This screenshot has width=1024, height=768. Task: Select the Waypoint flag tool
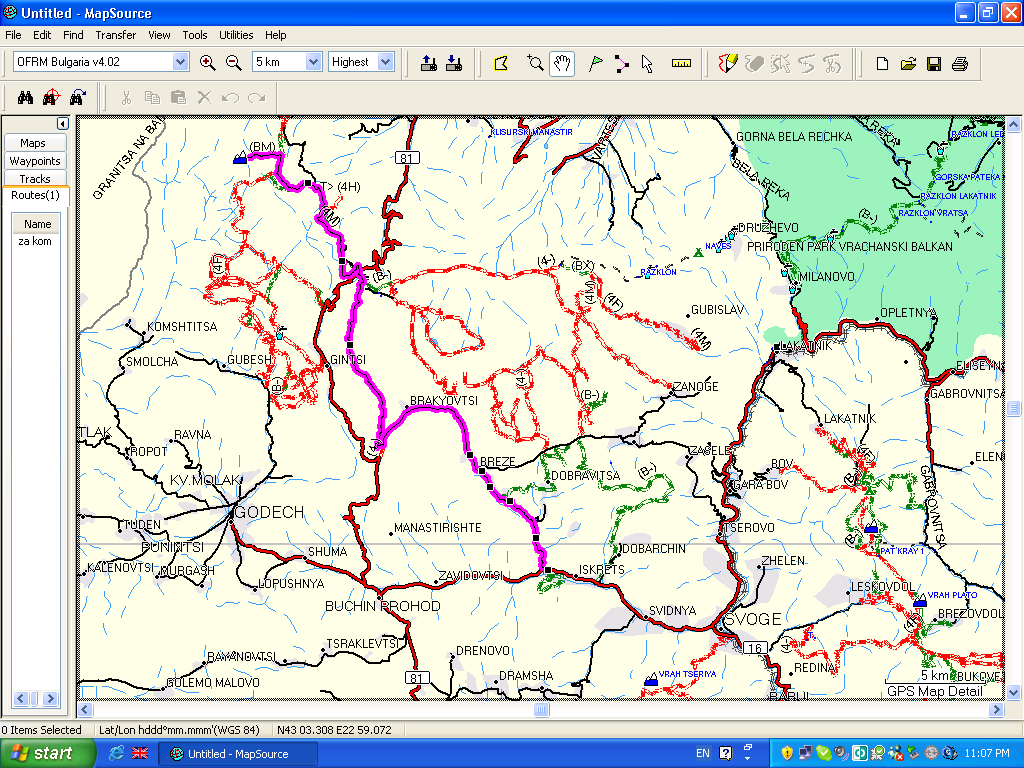coord(595,63)
